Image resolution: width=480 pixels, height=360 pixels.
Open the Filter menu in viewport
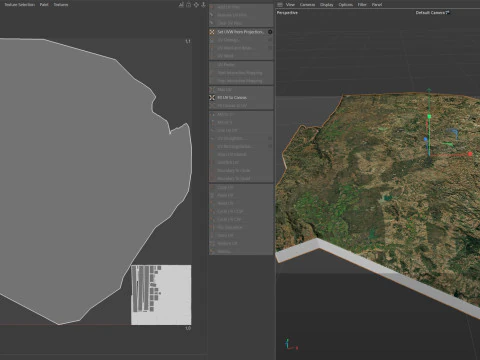coord(362,5)
